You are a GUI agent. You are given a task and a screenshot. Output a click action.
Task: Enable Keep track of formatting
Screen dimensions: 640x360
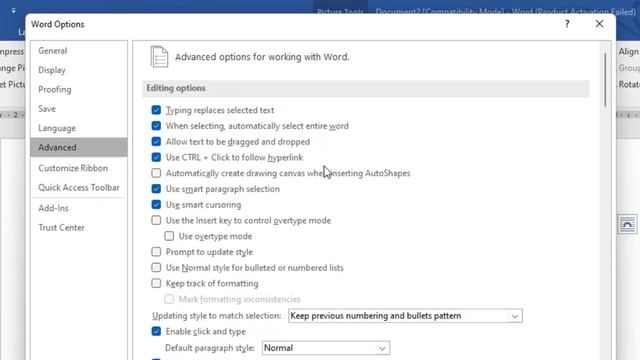click(156, 283)
